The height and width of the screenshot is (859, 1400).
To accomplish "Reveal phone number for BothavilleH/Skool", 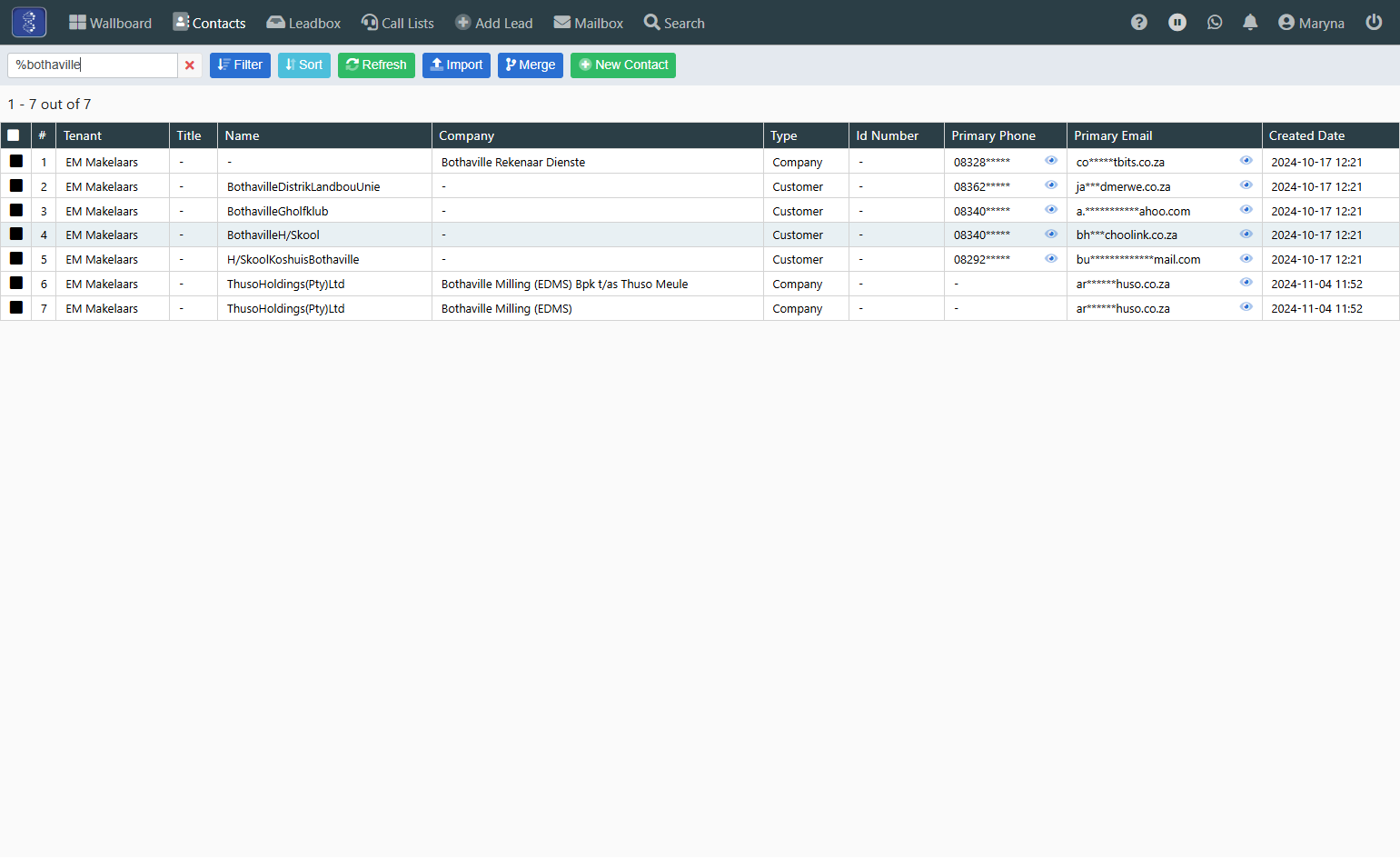I will coord(1051,234).
